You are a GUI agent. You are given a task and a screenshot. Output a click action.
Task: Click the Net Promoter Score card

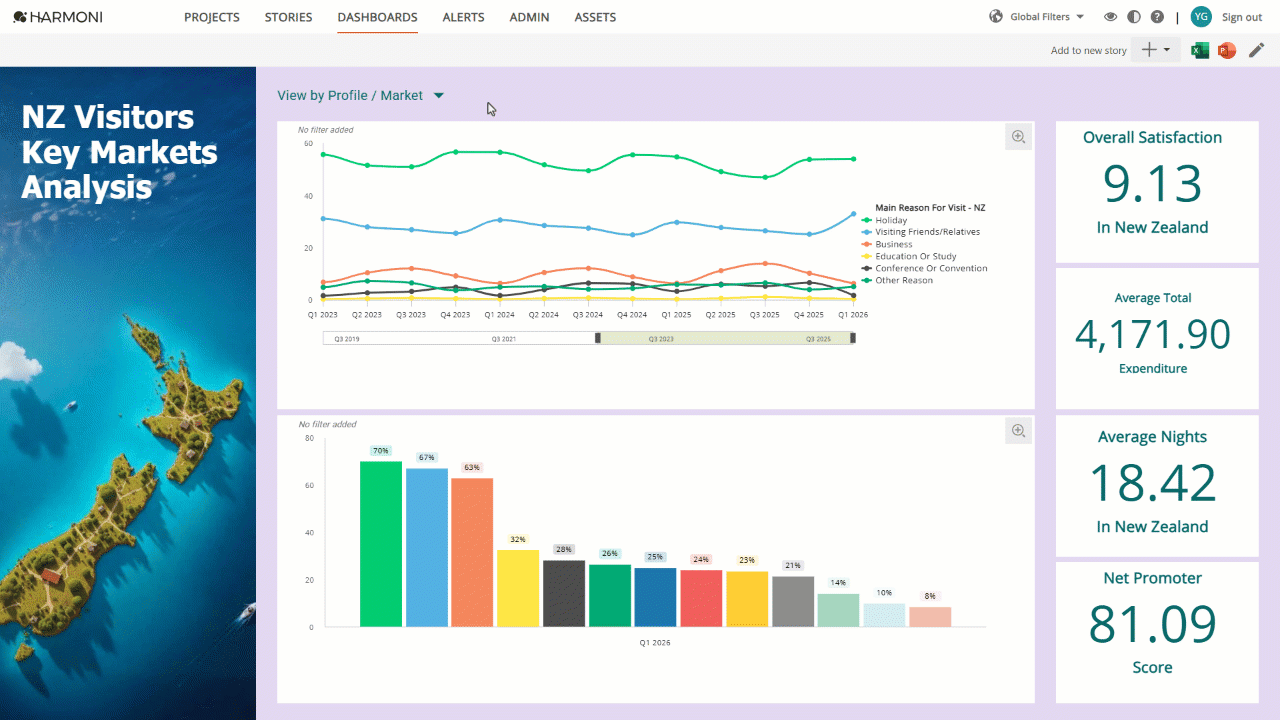pyautogui.click(x=1157, y=632)
